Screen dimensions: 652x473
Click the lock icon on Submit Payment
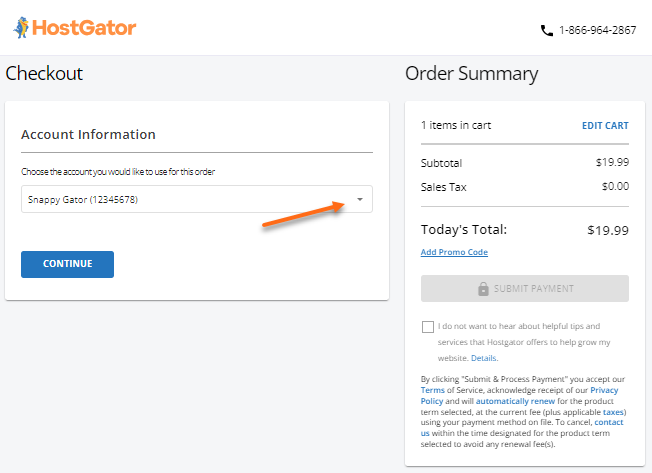click(484, 289)
